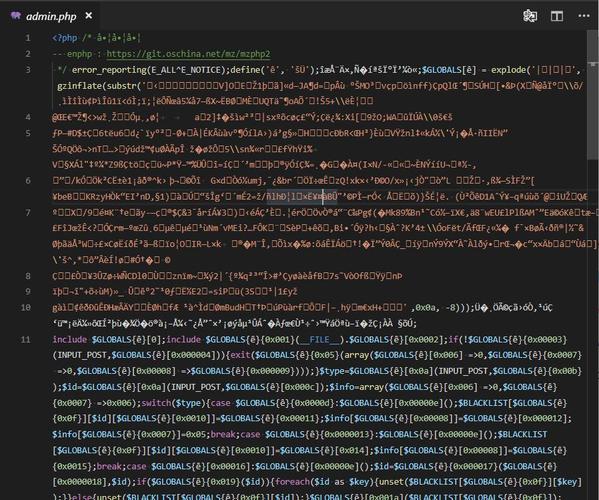The width and height of the screenshot is (599, 500).
Task: Open the git.oschina.net enphp link
Action: [188, 54]
